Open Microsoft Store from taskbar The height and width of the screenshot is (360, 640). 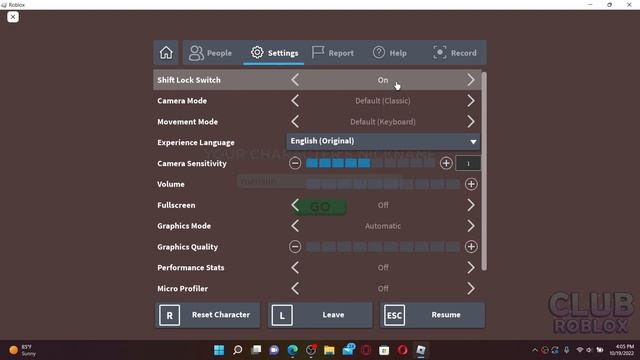coord(384,350)
